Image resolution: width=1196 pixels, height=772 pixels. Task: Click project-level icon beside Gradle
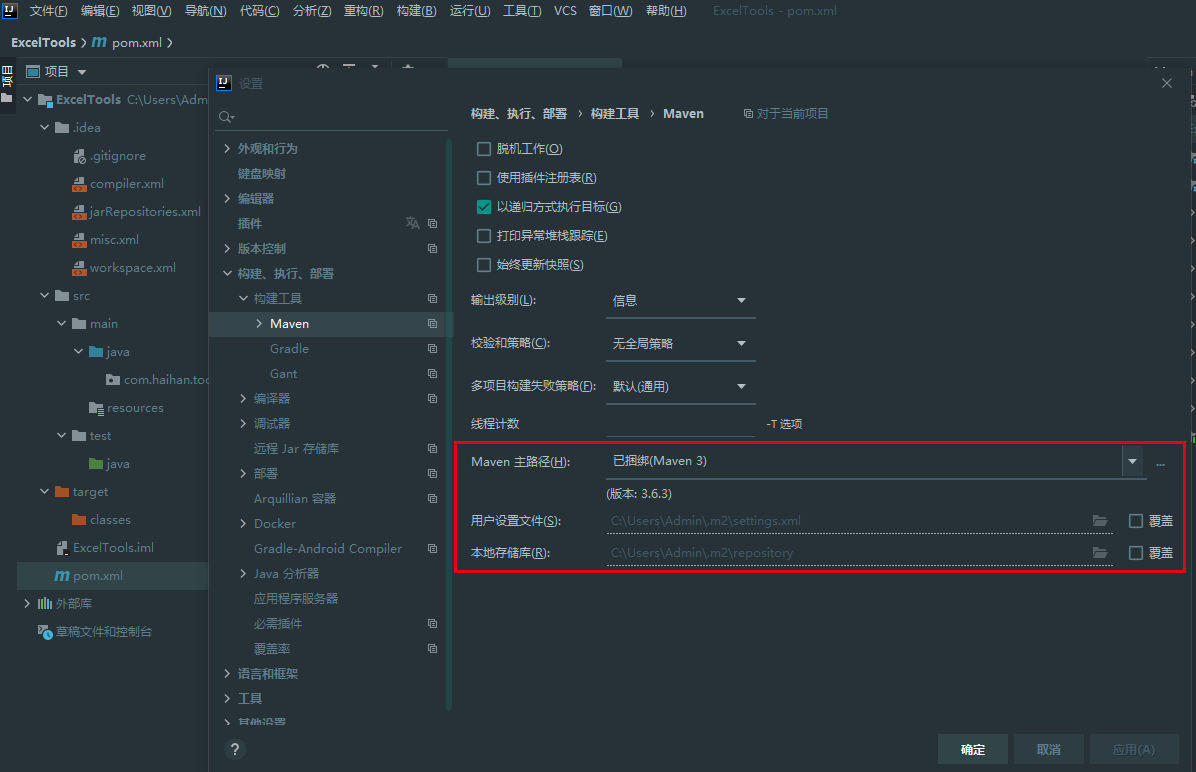point(432,349)
